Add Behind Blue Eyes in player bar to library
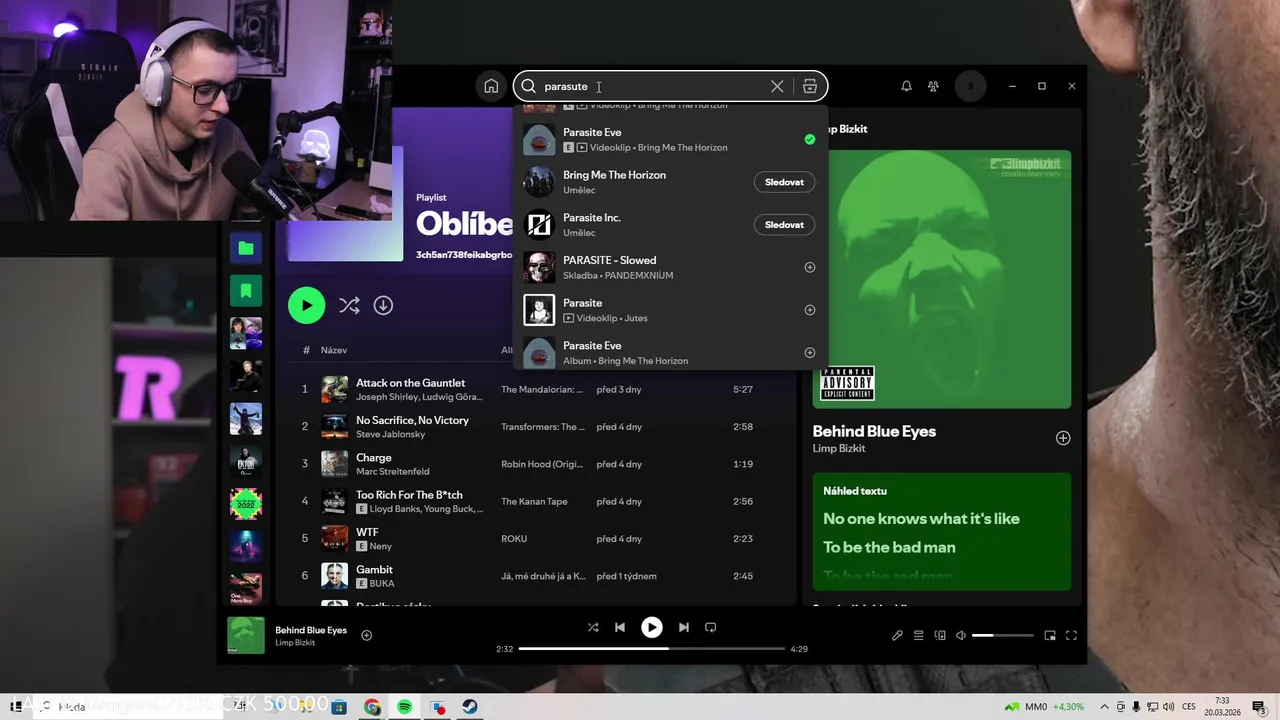The width and height of the screenshot is (1280, 720). tap(366, 635)
